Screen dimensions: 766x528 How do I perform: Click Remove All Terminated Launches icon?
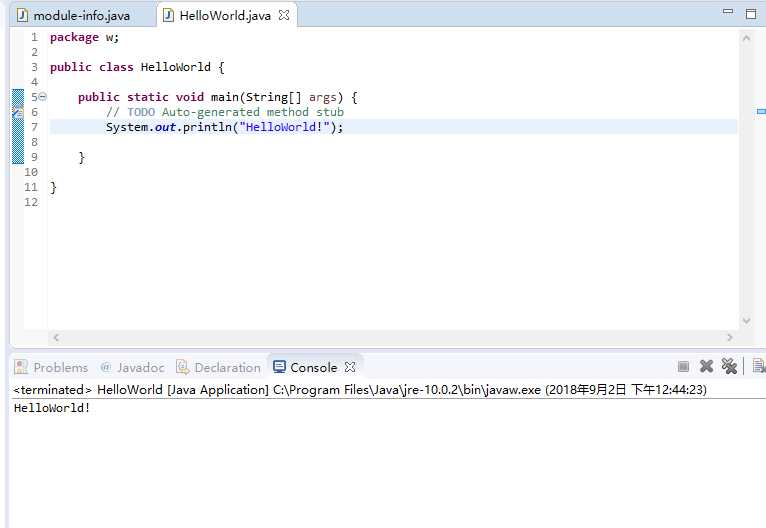[729, 366]
